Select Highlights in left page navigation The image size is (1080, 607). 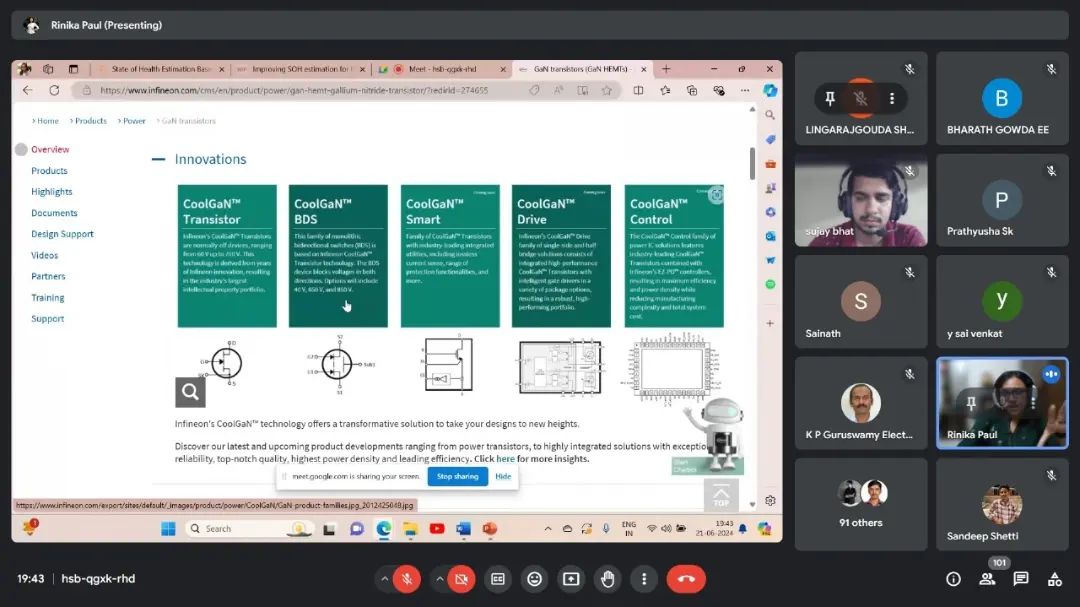[x=52, y=192]
